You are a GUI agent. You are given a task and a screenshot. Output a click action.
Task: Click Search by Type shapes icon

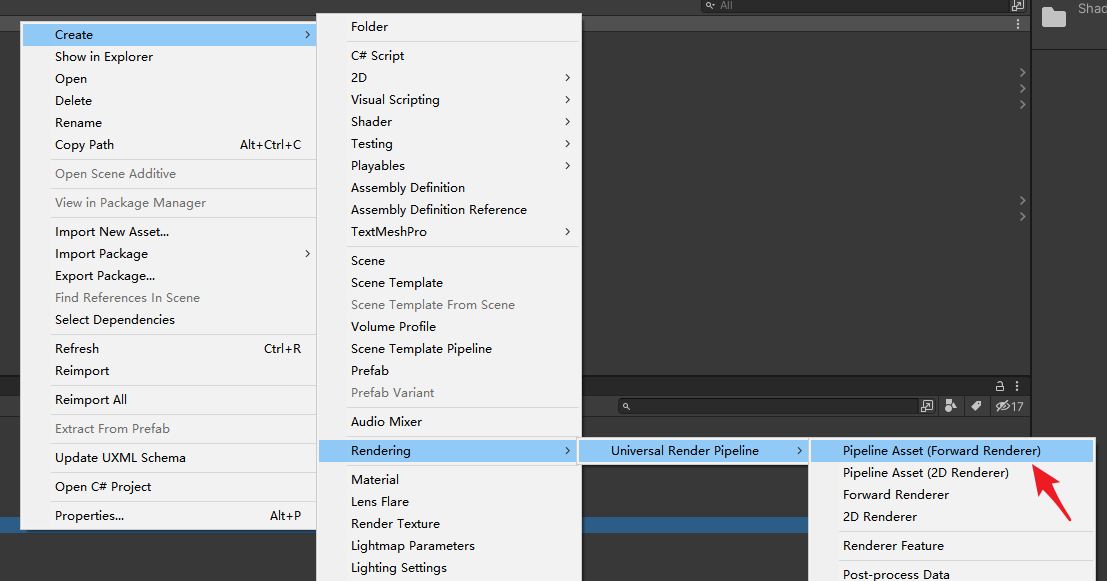tap(951, 406)
